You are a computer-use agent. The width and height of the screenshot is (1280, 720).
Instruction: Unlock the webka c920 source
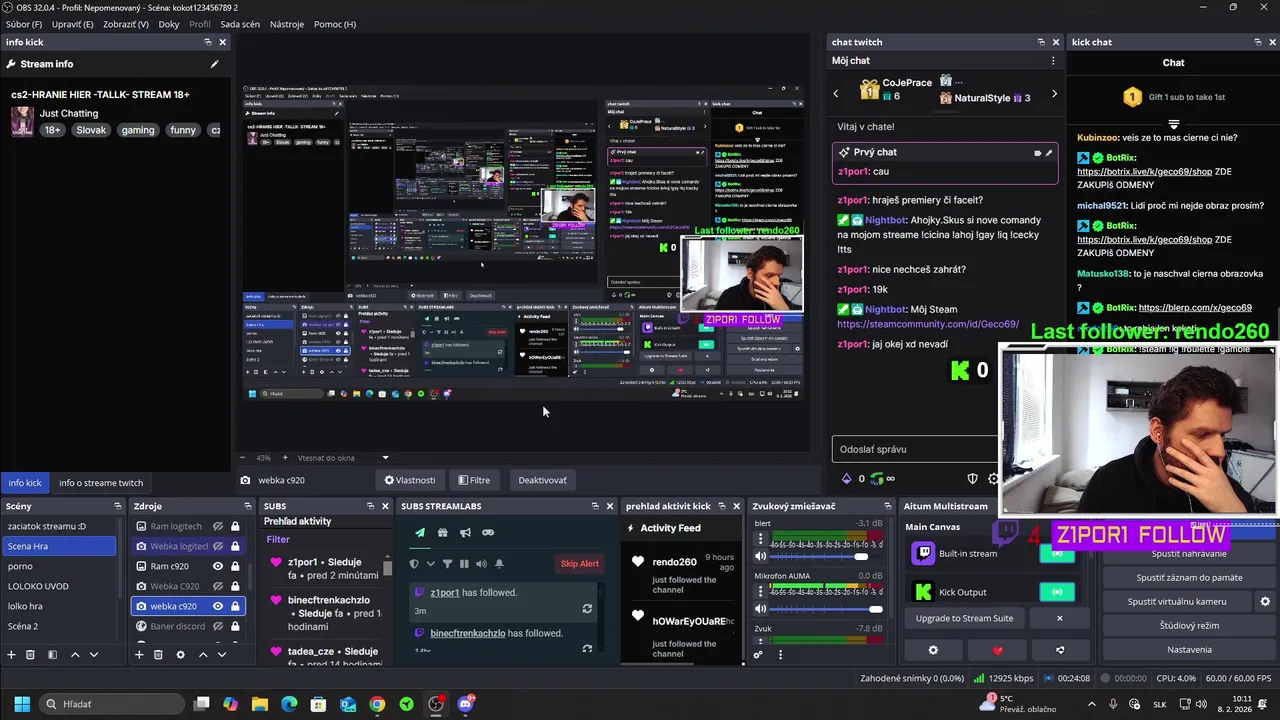tap(235, 606)
